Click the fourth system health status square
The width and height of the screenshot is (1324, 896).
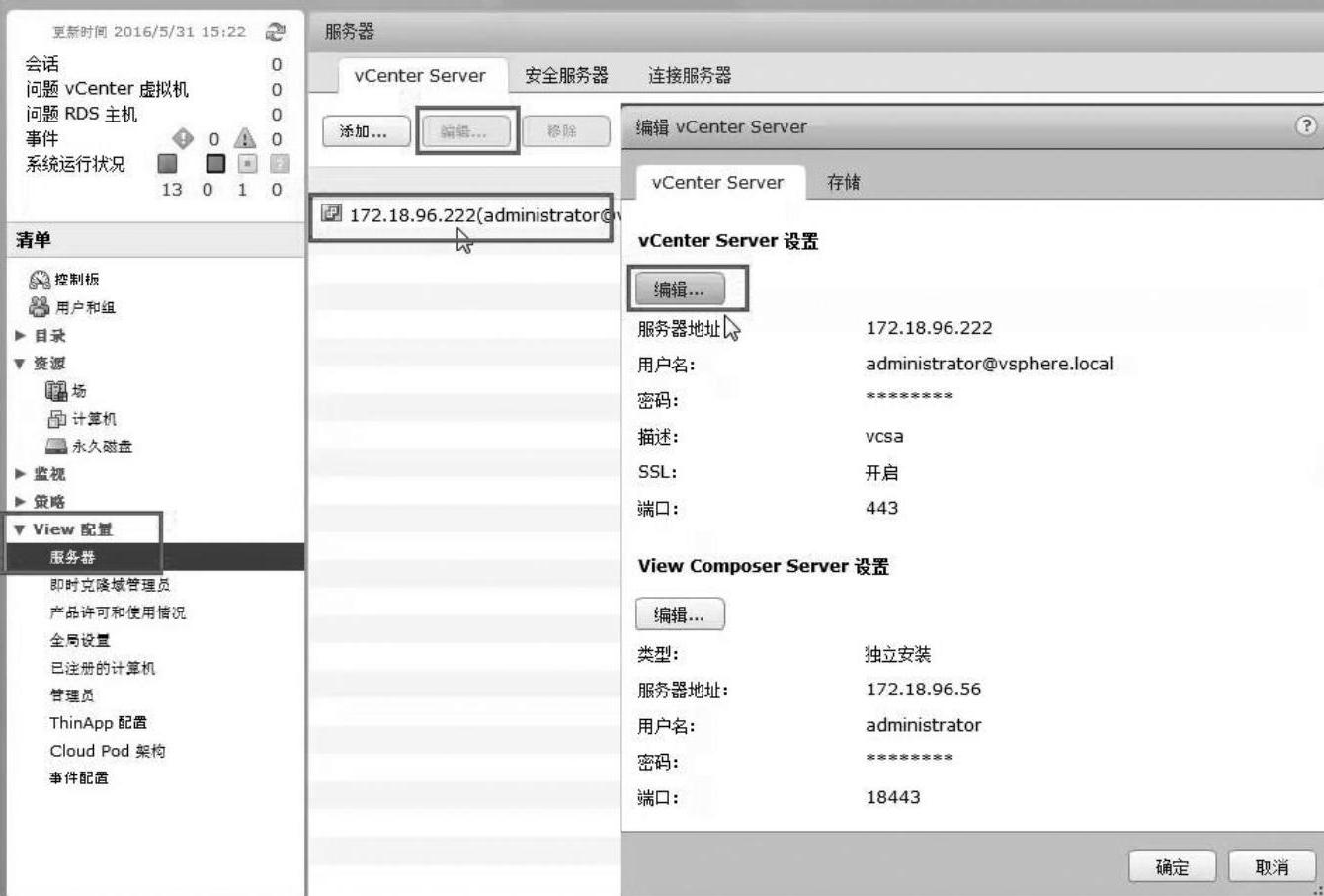pos(279,163)
